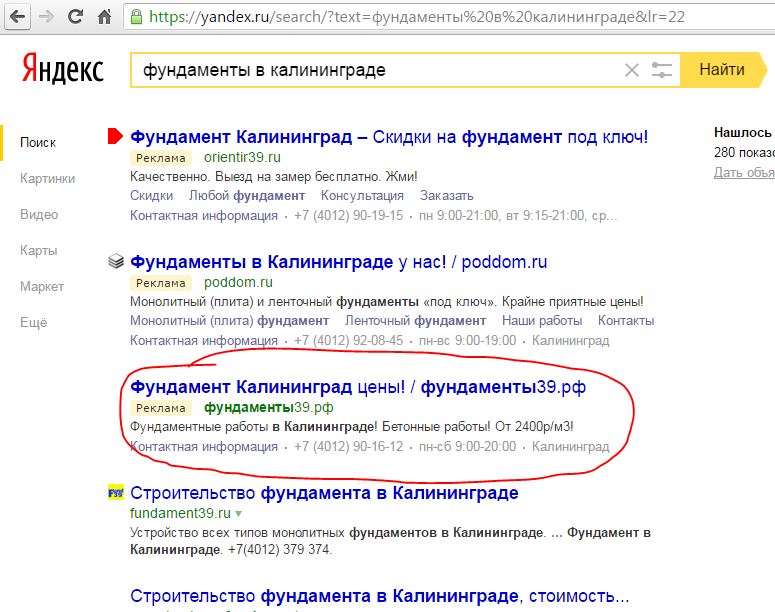Open Контактная информация of фундаменты39.рф ad
The width and height of the screenshot is (775, 612).
point(204,447)
